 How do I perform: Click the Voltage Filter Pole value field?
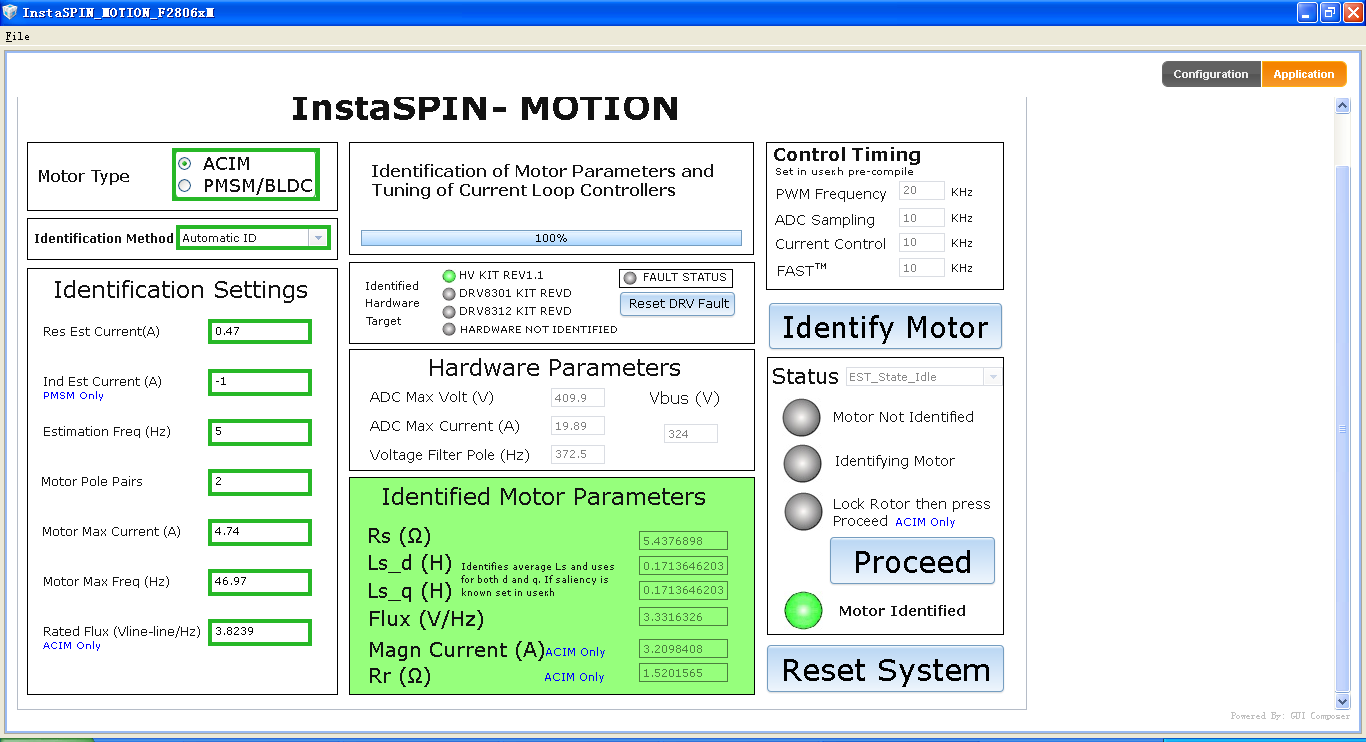click(x=578, y=454)
